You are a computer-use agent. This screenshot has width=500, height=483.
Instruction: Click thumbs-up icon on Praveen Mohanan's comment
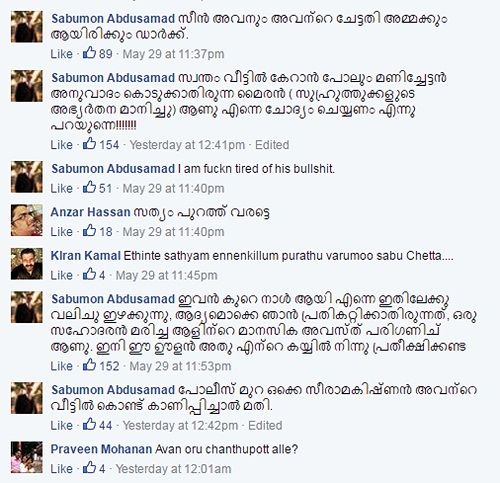click(89, 468)
